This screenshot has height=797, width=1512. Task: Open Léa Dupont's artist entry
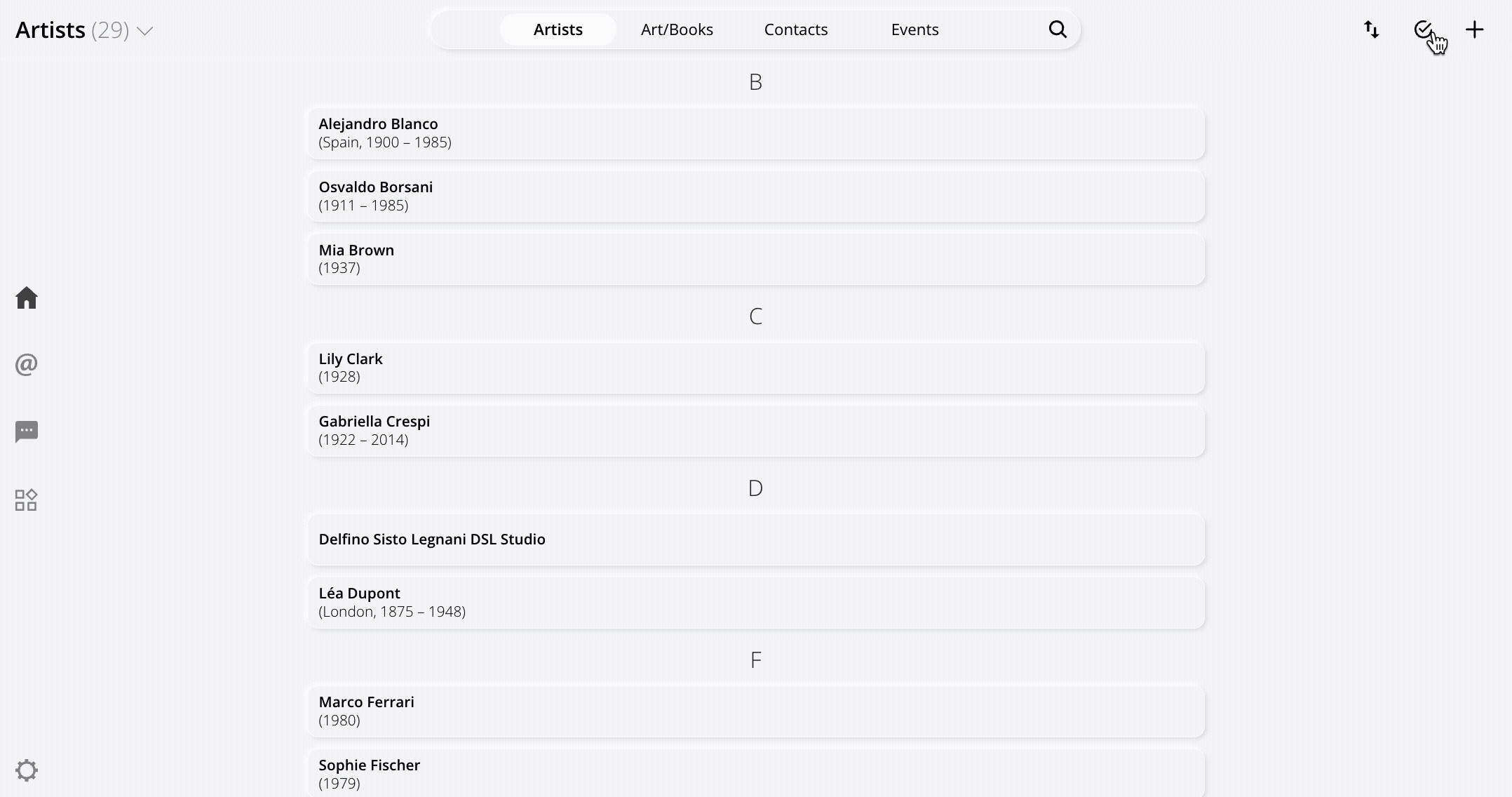click(x=755, y=602)
